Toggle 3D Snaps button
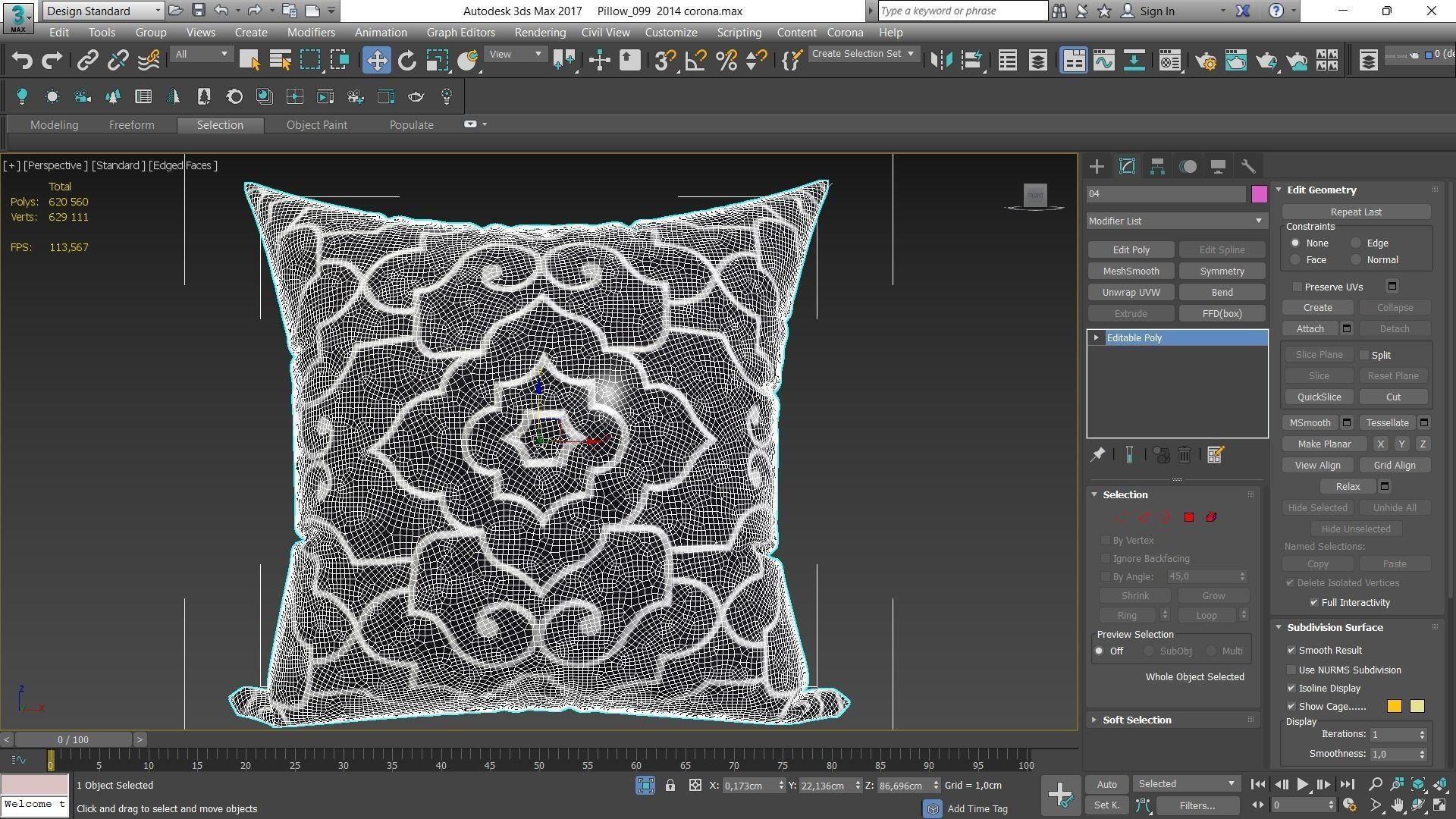The image size is (1456, 819). tap(665, 61)
